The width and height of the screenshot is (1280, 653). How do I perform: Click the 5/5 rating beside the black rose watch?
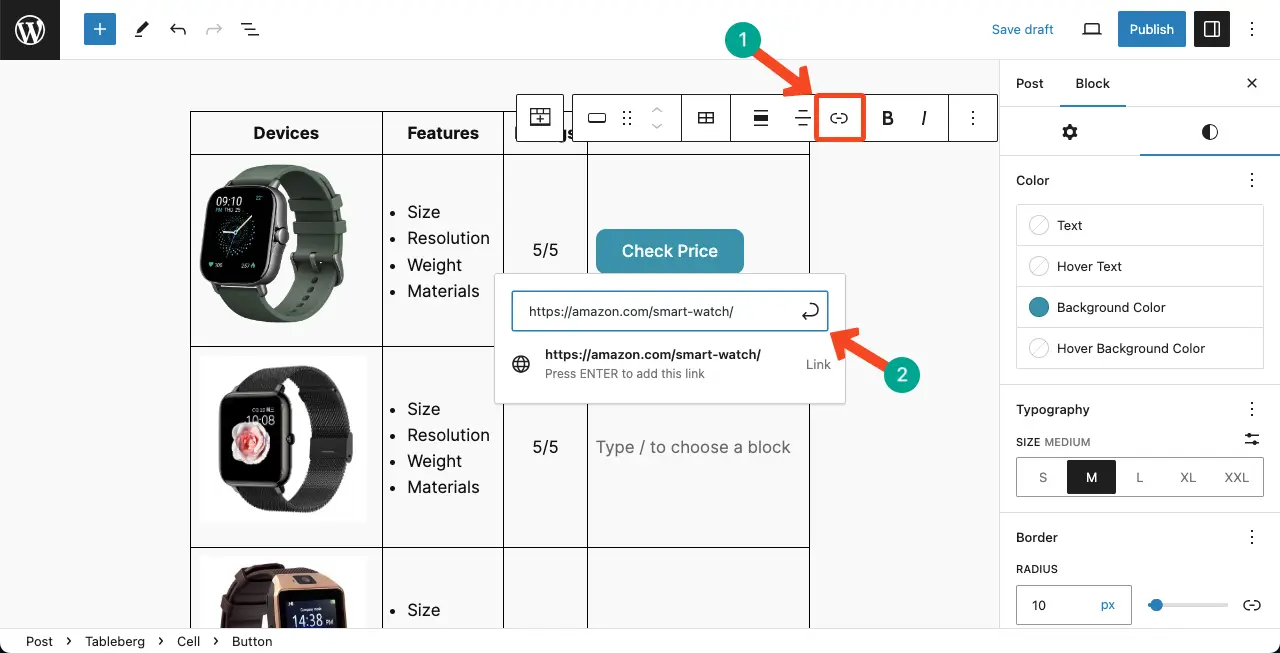click(x=545, y=447)
